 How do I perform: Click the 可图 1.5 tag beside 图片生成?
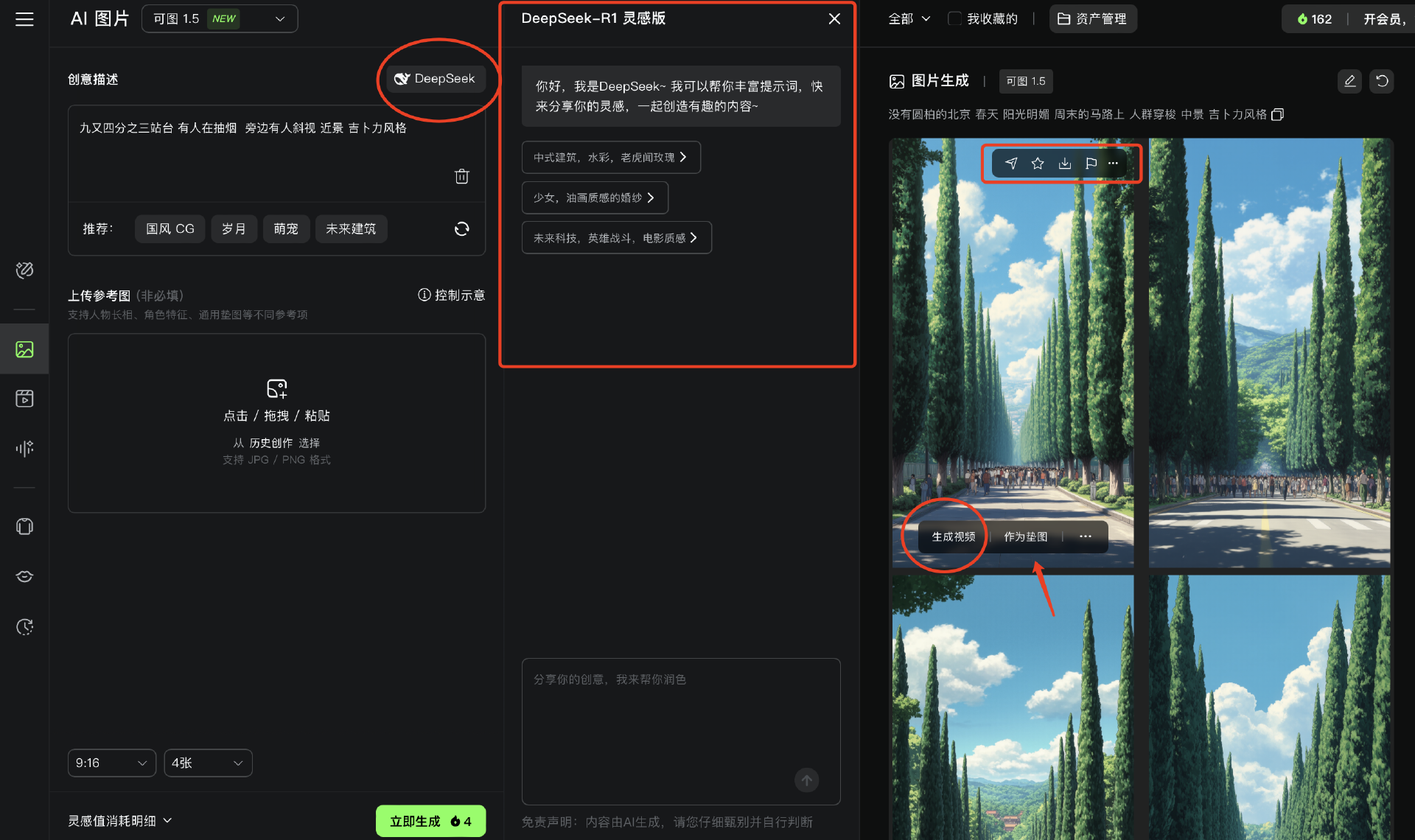(1026, 81)
